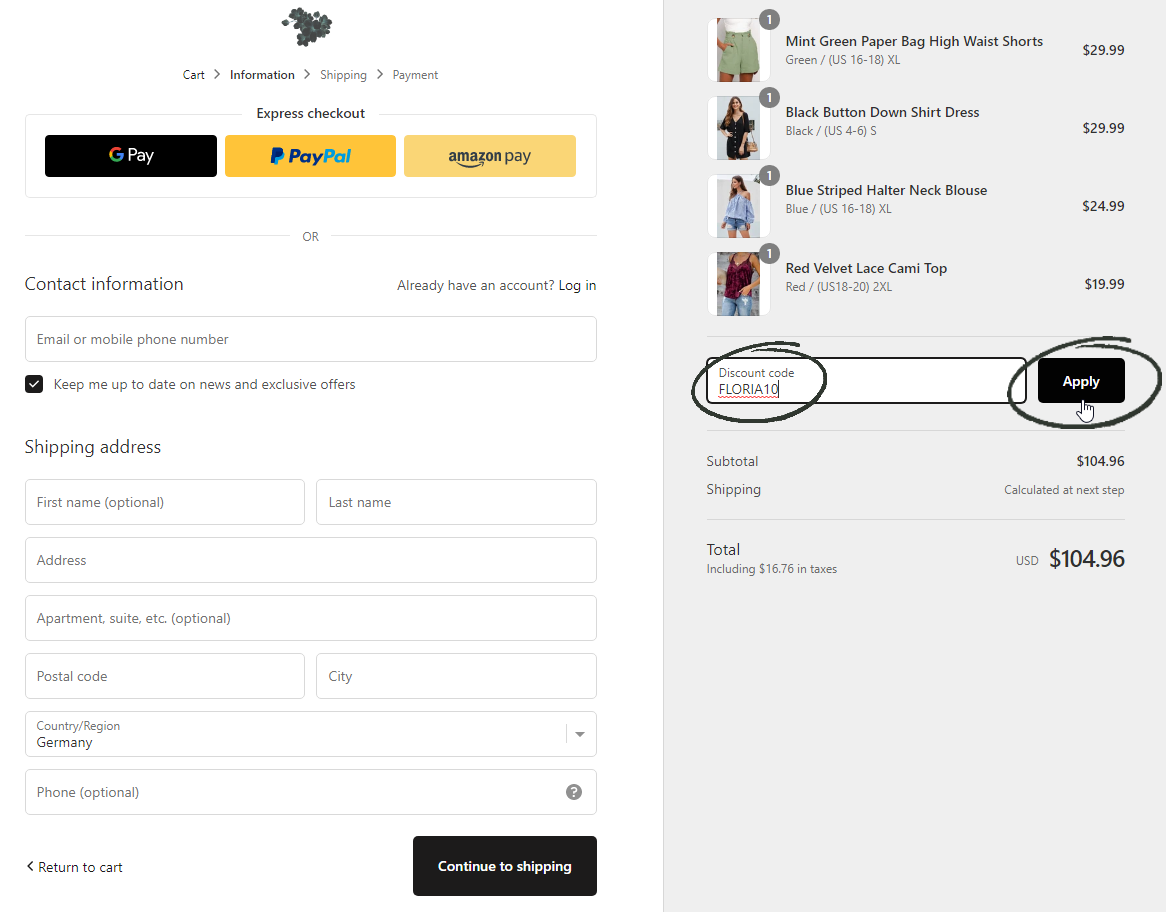
Task: Click the City input field
Action: coord(457,676)
